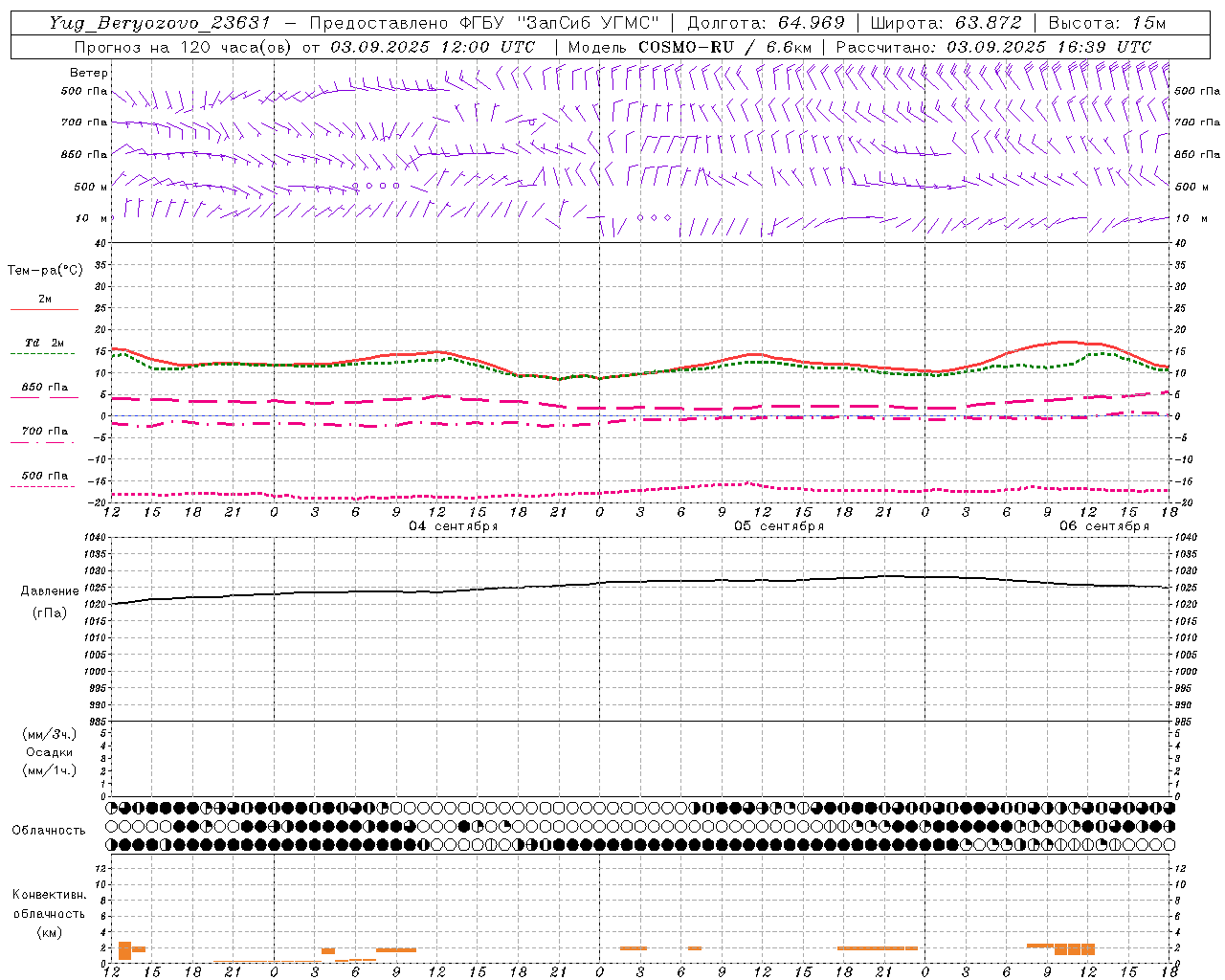Click the calculation time 03.09.2025 16:39 UTC
This screenshot has width=1225, height=980.
[1049, 47]
